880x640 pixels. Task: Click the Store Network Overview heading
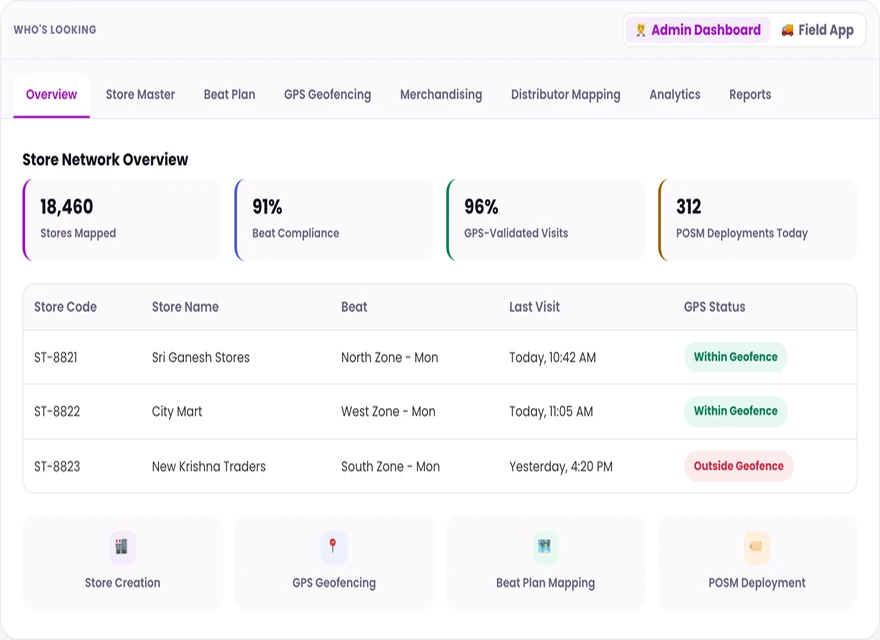106,159
